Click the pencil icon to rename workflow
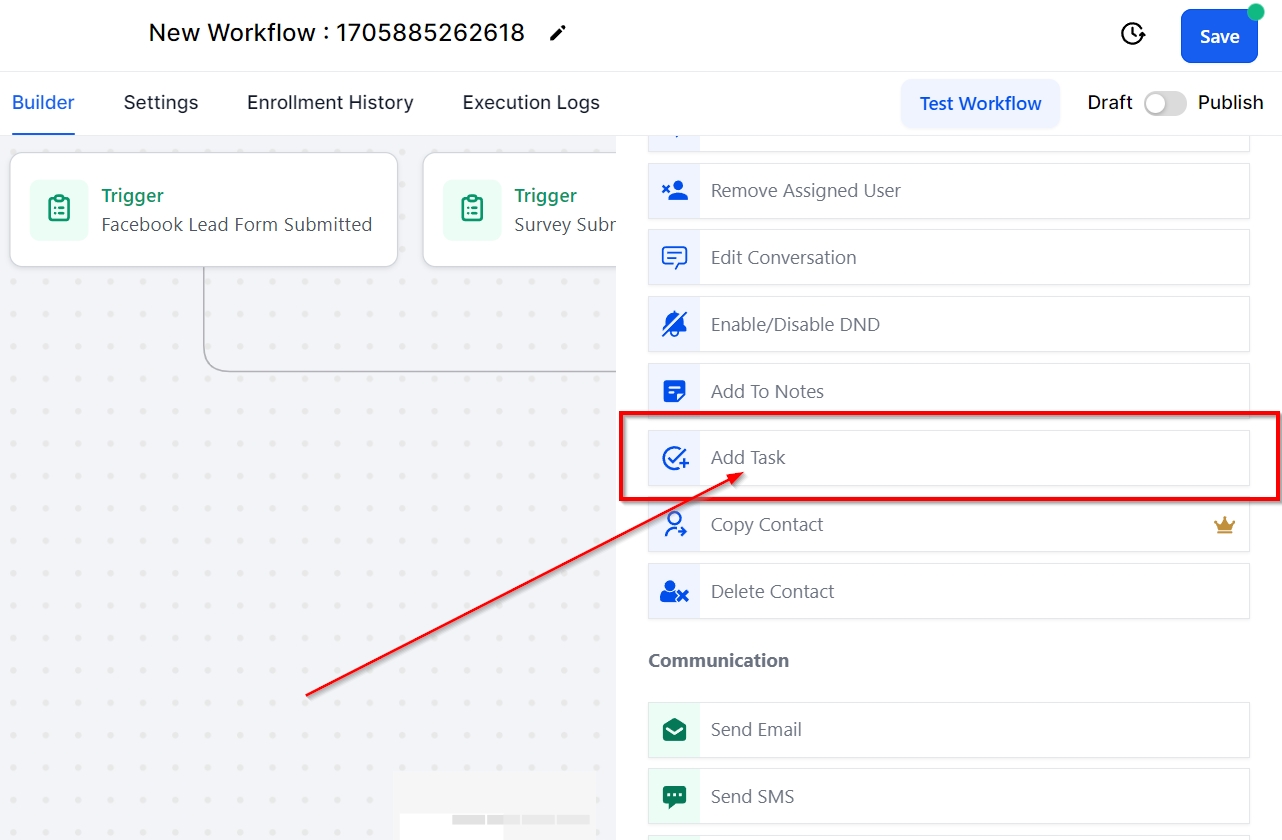 click(x=558, y=34)
